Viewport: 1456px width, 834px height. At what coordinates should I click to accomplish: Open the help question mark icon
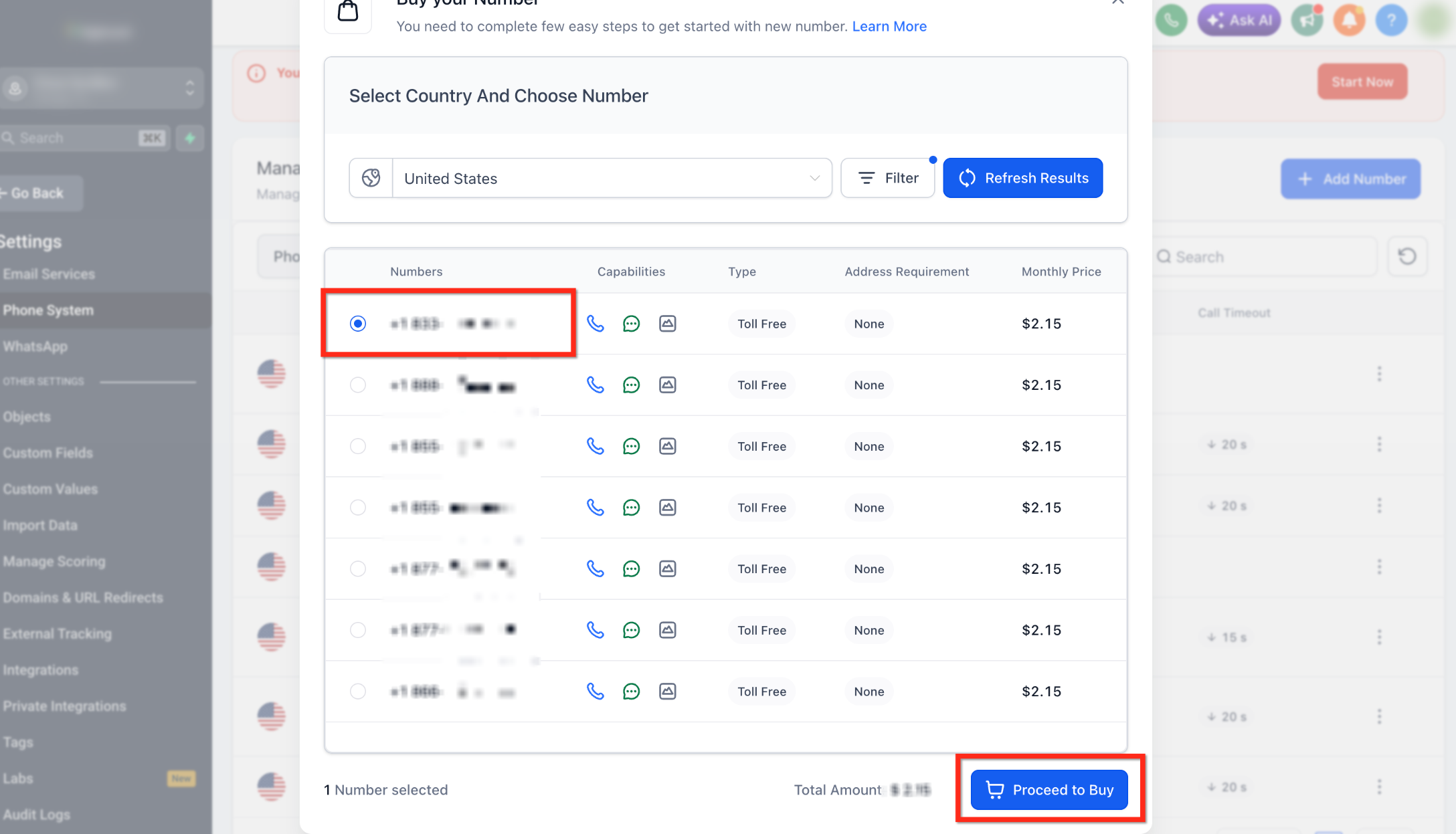click(x=1391, y=20)
